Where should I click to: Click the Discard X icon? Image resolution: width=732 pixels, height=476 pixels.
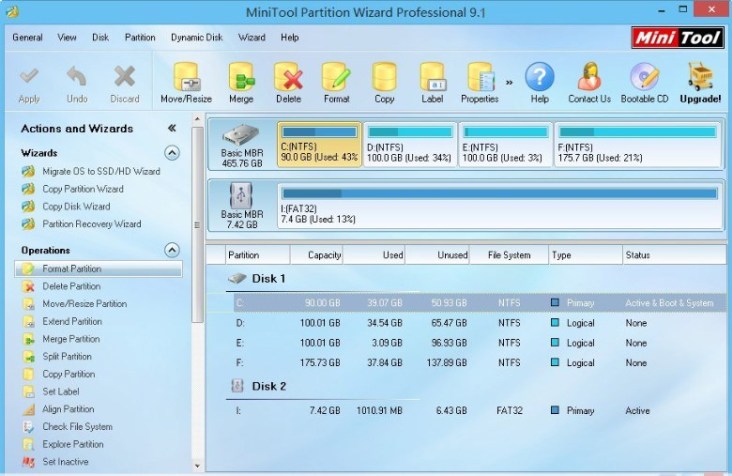pos(124,76)
